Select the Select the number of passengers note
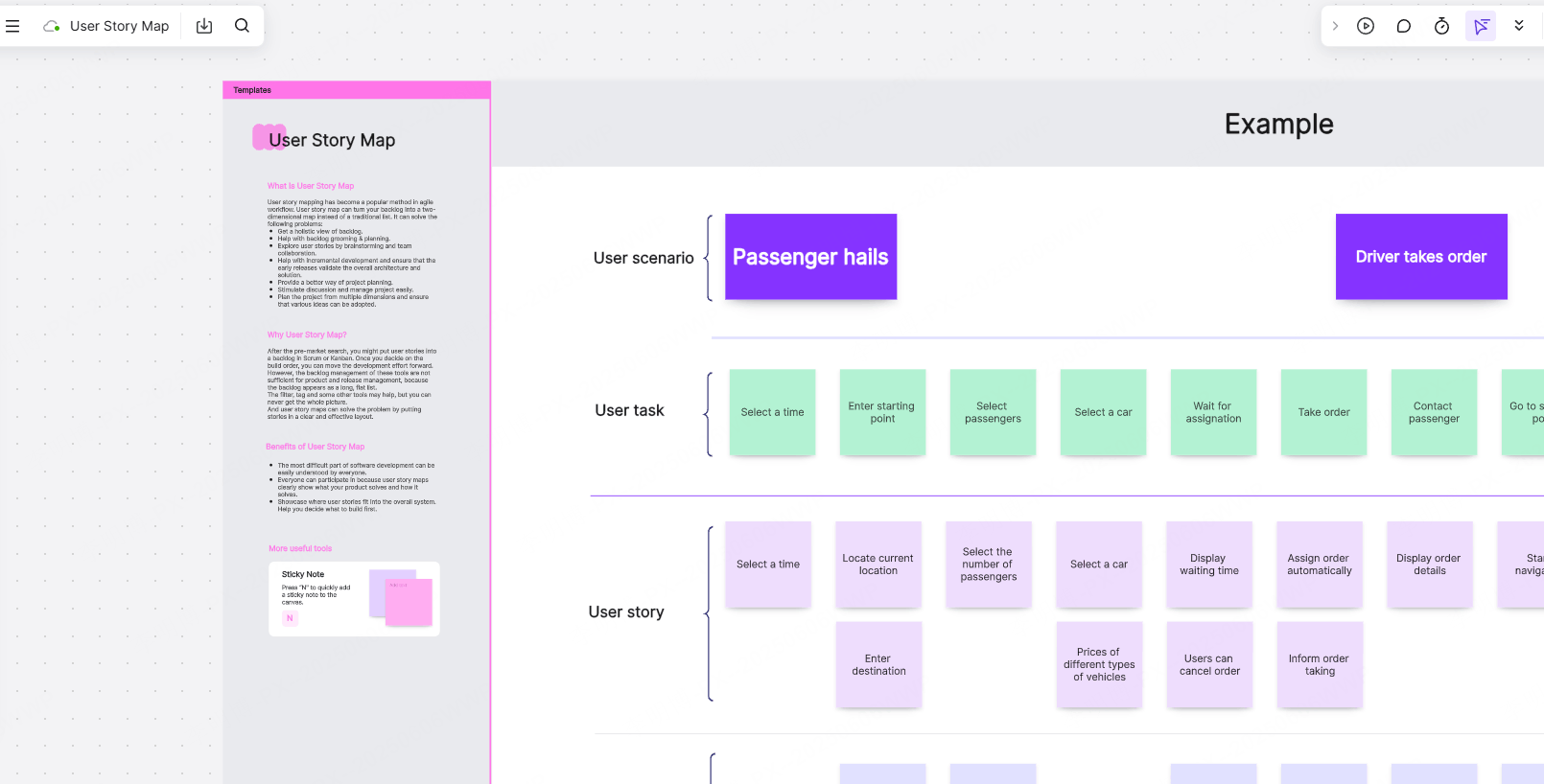Screen dimensions: 1544x784 [989, 565]
